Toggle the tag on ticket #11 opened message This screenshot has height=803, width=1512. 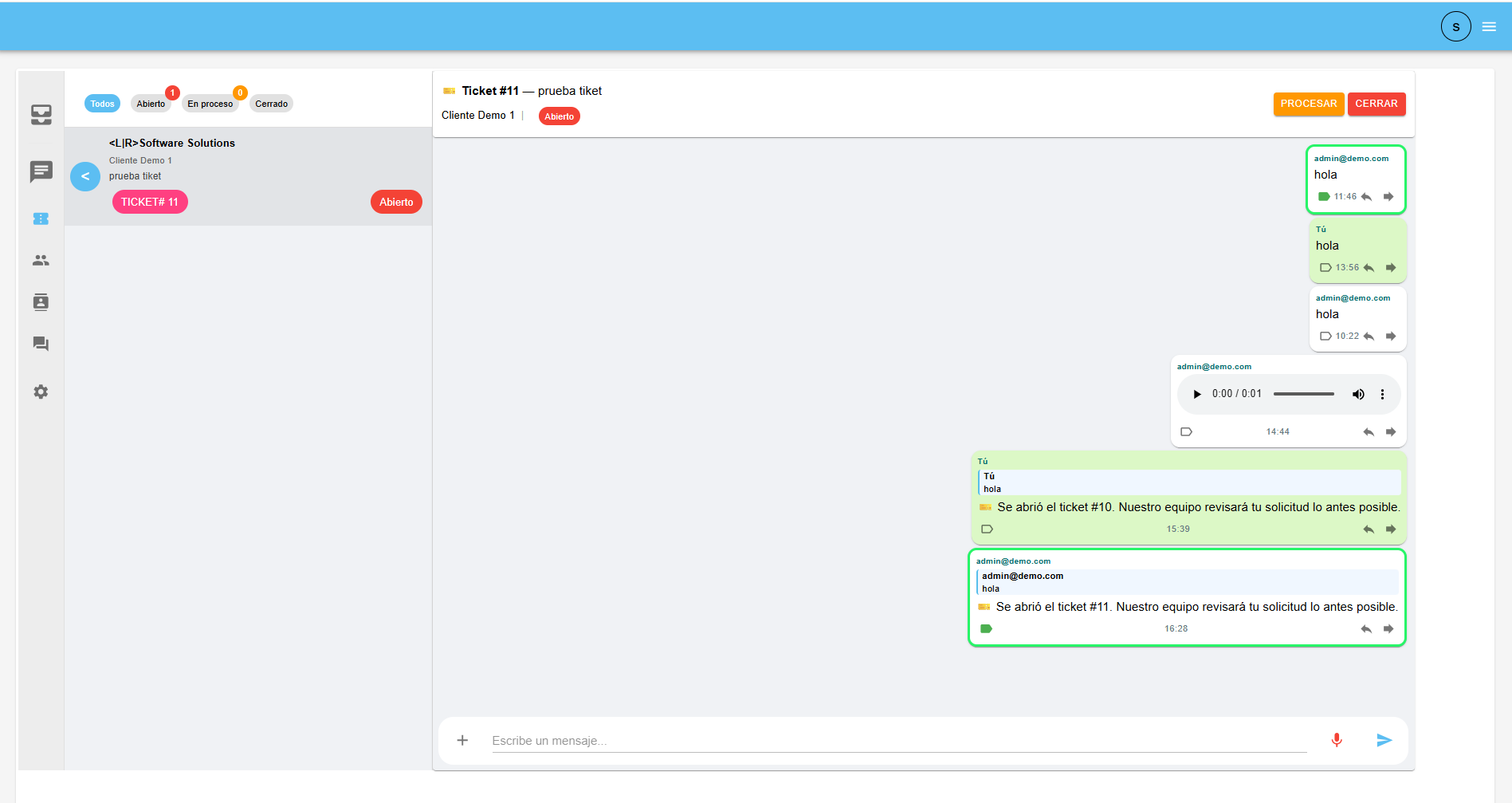986,628
